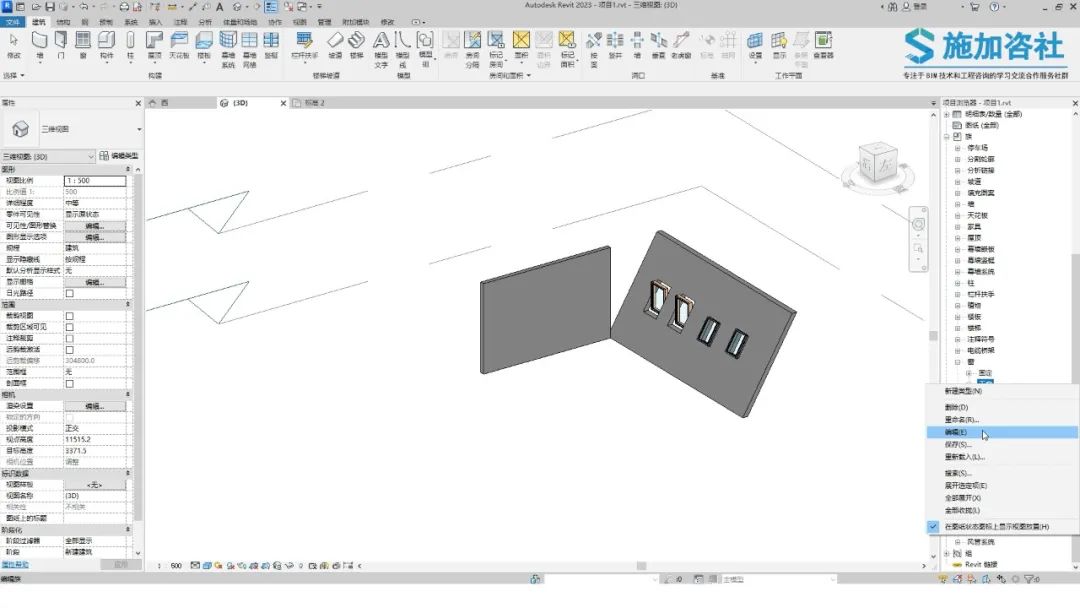The height and width of the screenshot is (608, 1080).
Task: Choose 删除(D) from the context menu
Action: click(1002, 408)
